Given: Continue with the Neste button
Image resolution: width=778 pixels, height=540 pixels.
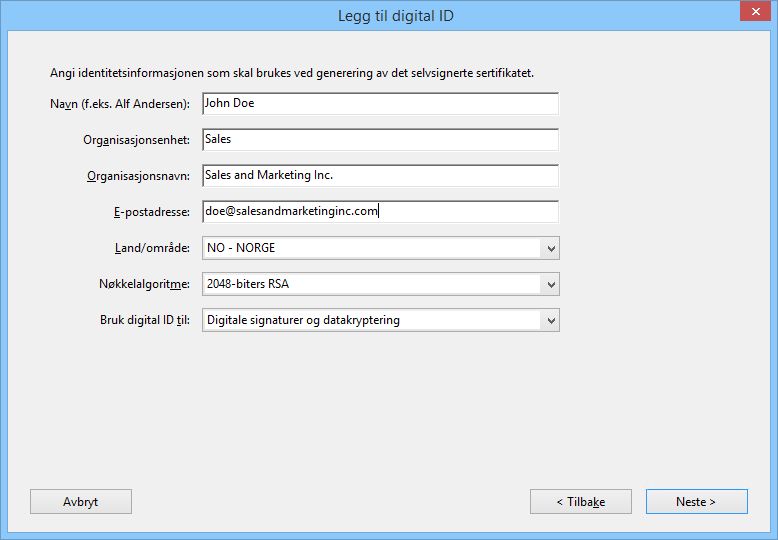Looking at the screenshot, I should click(697, 502).
